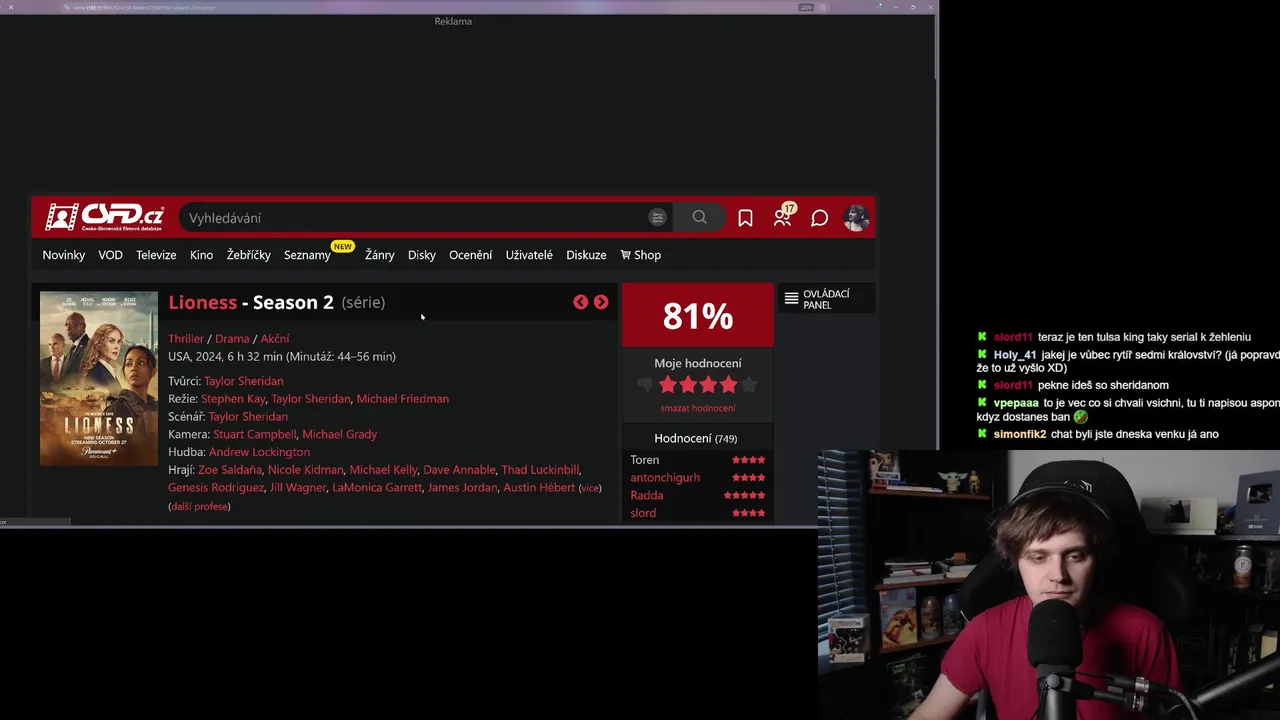Open Radda user rating
Screen dimensions: 1280x720
tap(647, 496)
